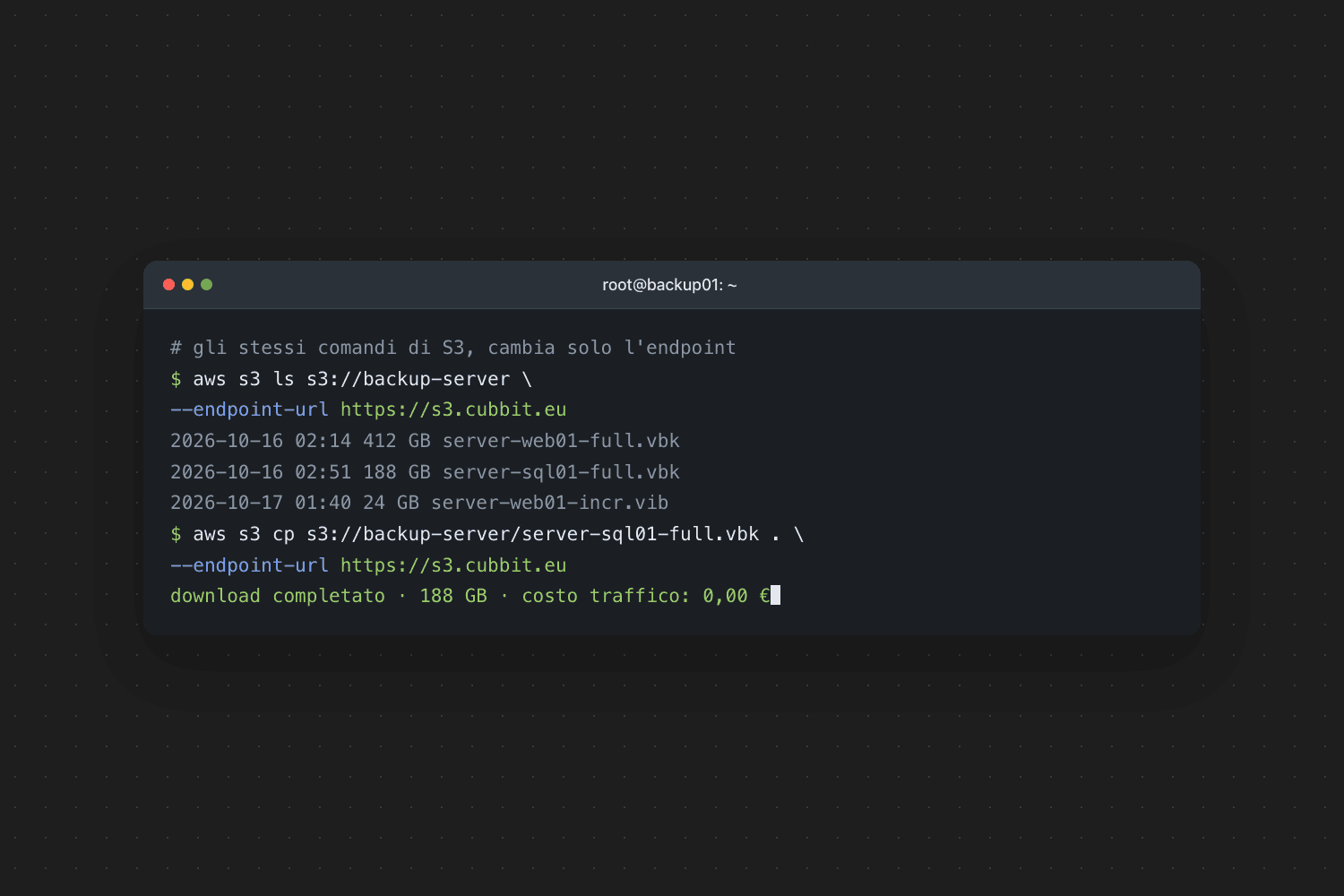Click the "aws s3 cp" command text
Screen dimensions: 1344x896
[x=244, y=534]
